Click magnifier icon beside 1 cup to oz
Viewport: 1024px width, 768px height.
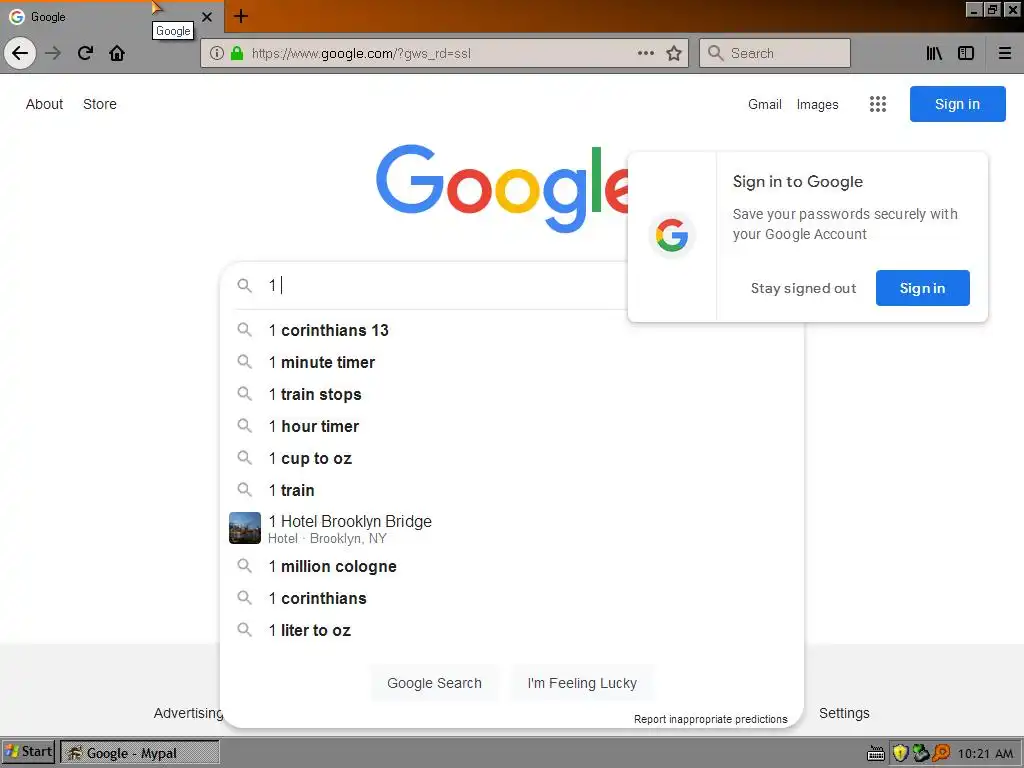point(244,458)
